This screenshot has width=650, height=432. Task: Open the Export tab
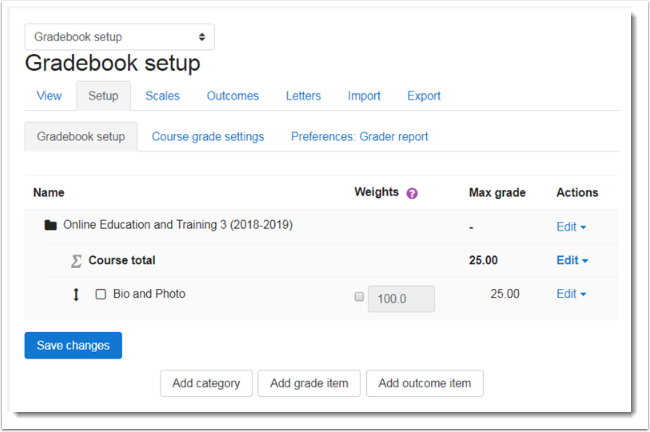click(x=424, y=96)
